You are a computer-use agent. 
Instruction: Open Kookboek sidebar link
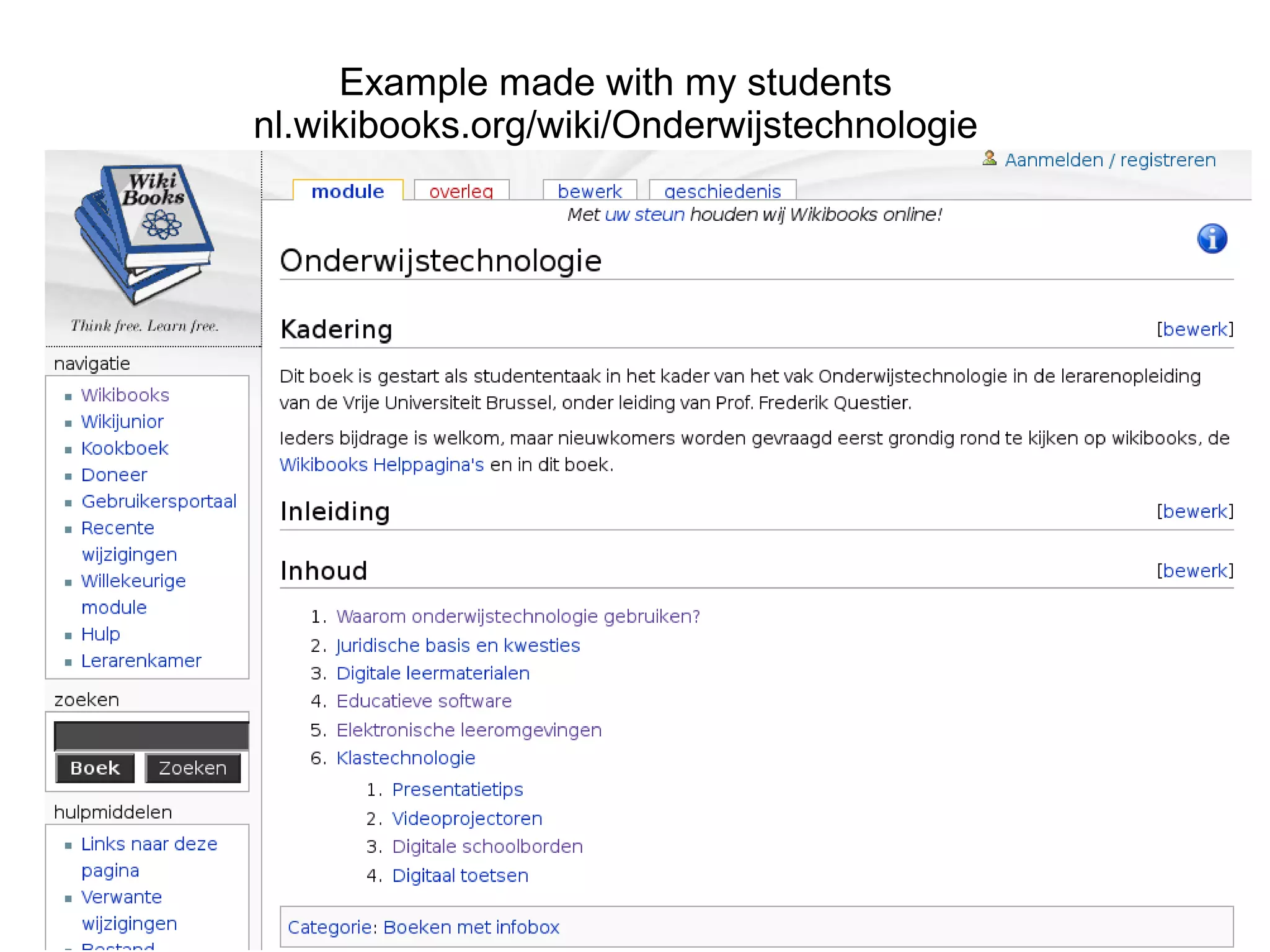click(125, 448)
